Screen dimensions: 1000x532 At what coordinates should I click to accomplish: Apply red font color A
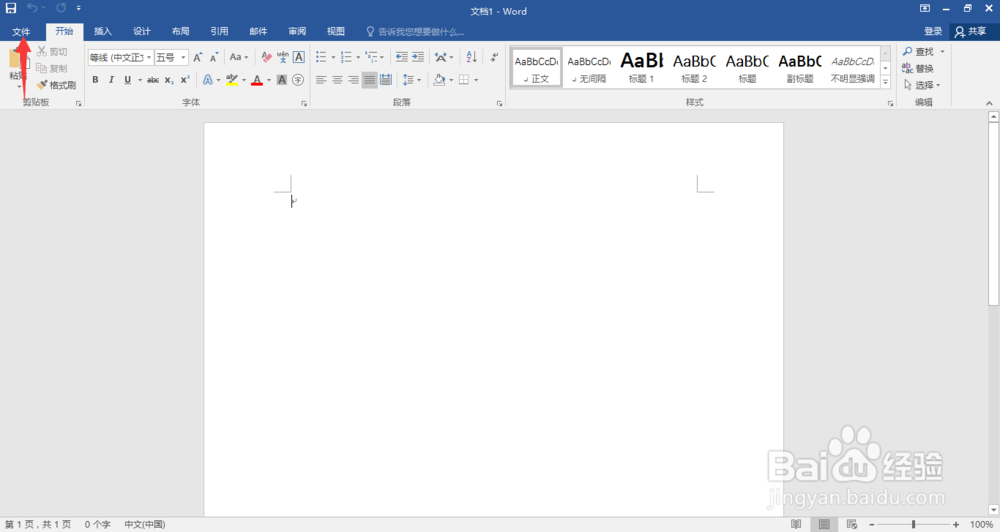tap(257, 80)
